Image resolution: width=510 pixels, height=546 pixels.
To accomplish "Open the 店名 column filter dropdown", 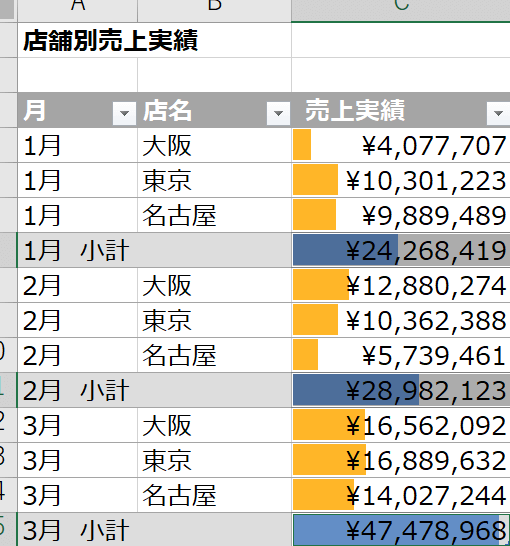I will 278,113.
